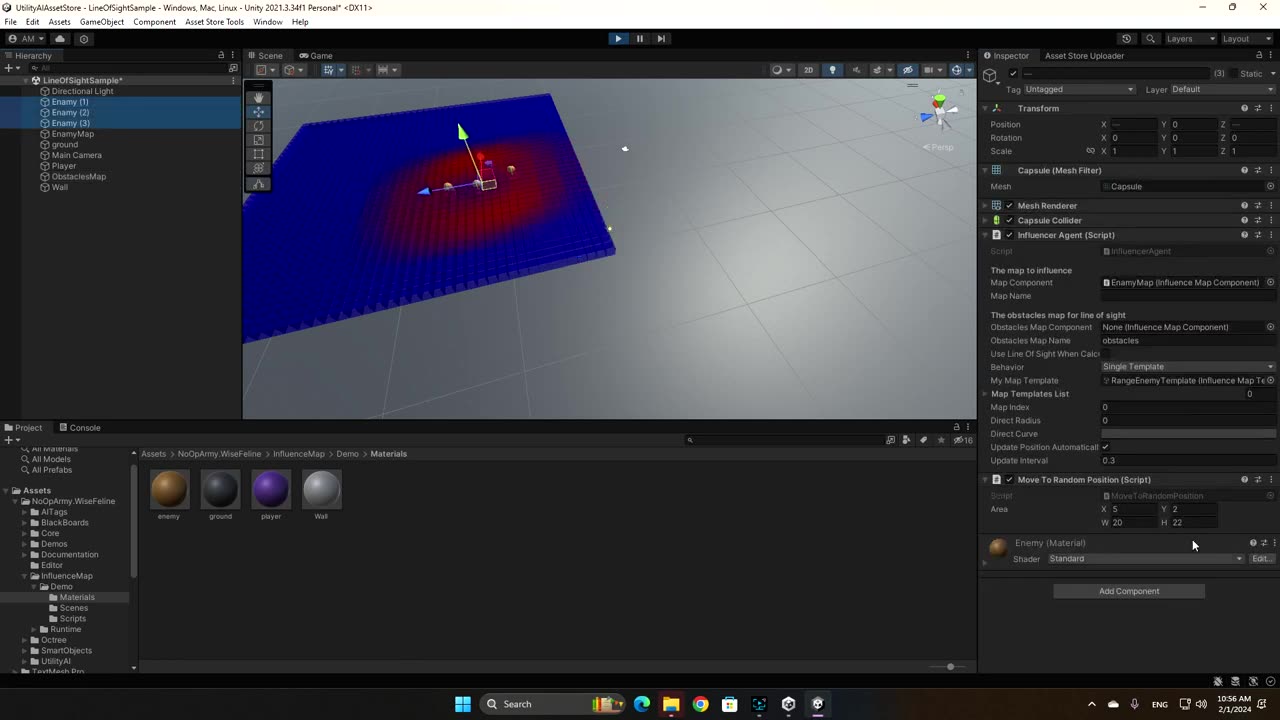This screenshot has width=1280, height=720.
Task: Open the Asset Store Tools menu
Action: (214, 22)
